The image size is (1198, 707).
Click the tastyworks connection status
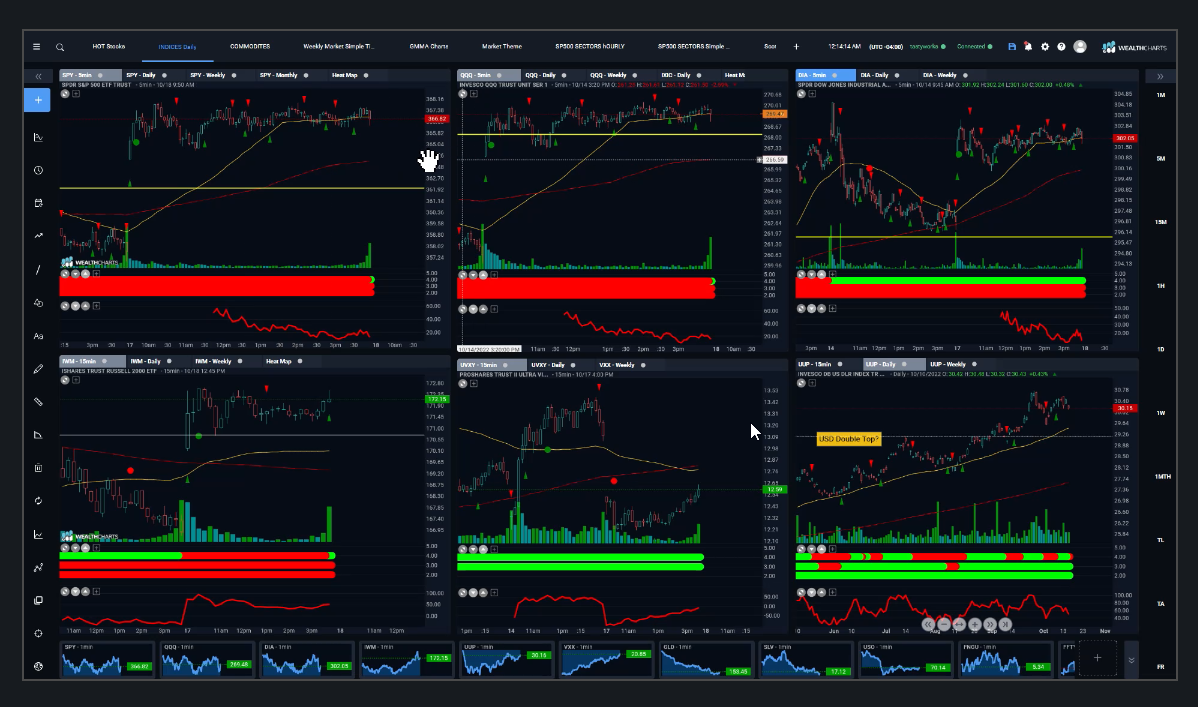[928, 47]
